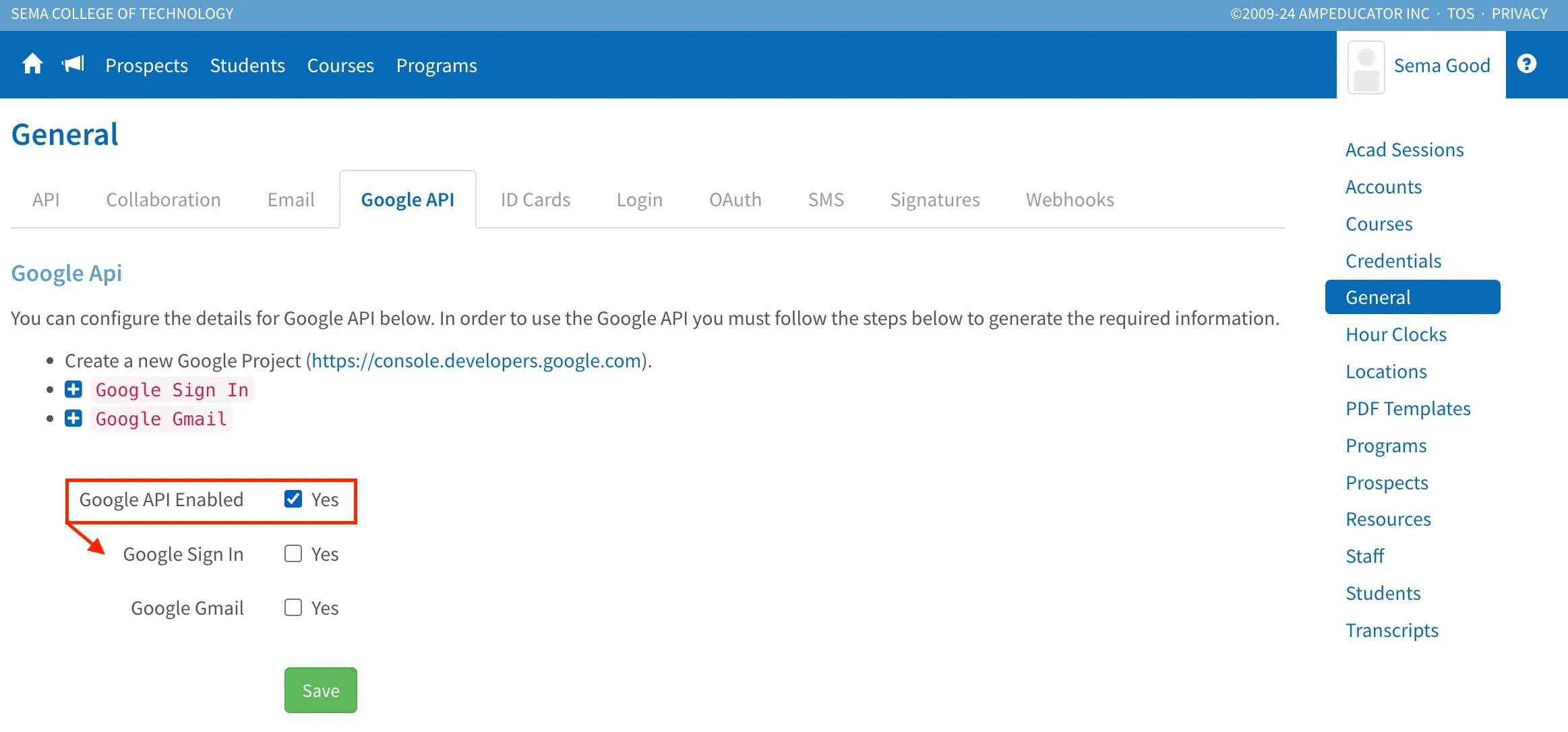Screen dimensions: 1568x732
Task: Open Resources in sidebar
Action: [x=1388, y=519]
